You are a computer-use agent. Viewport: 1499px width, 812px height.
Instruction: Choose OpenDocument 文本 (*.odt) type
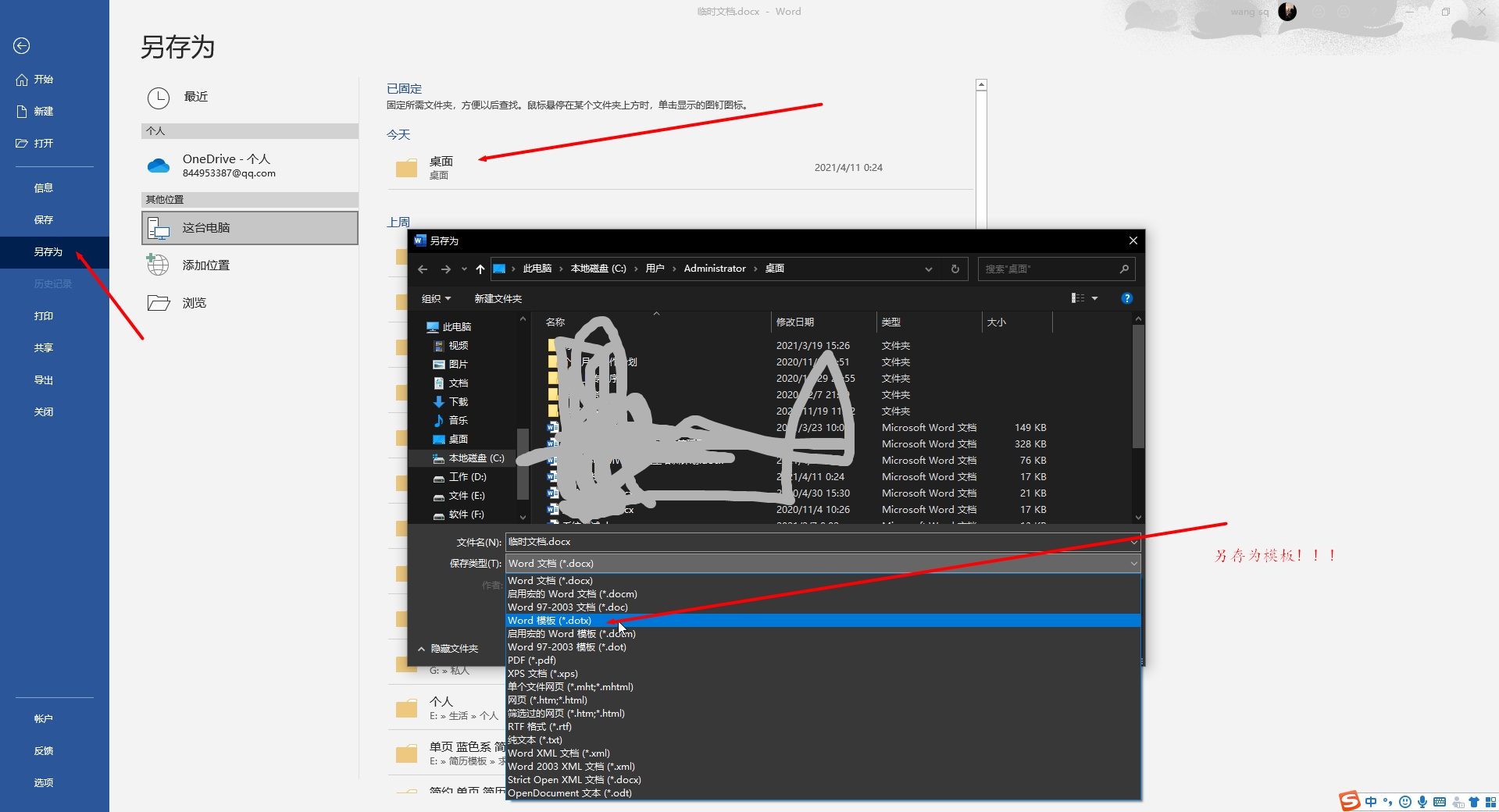[x=823, y=793]
